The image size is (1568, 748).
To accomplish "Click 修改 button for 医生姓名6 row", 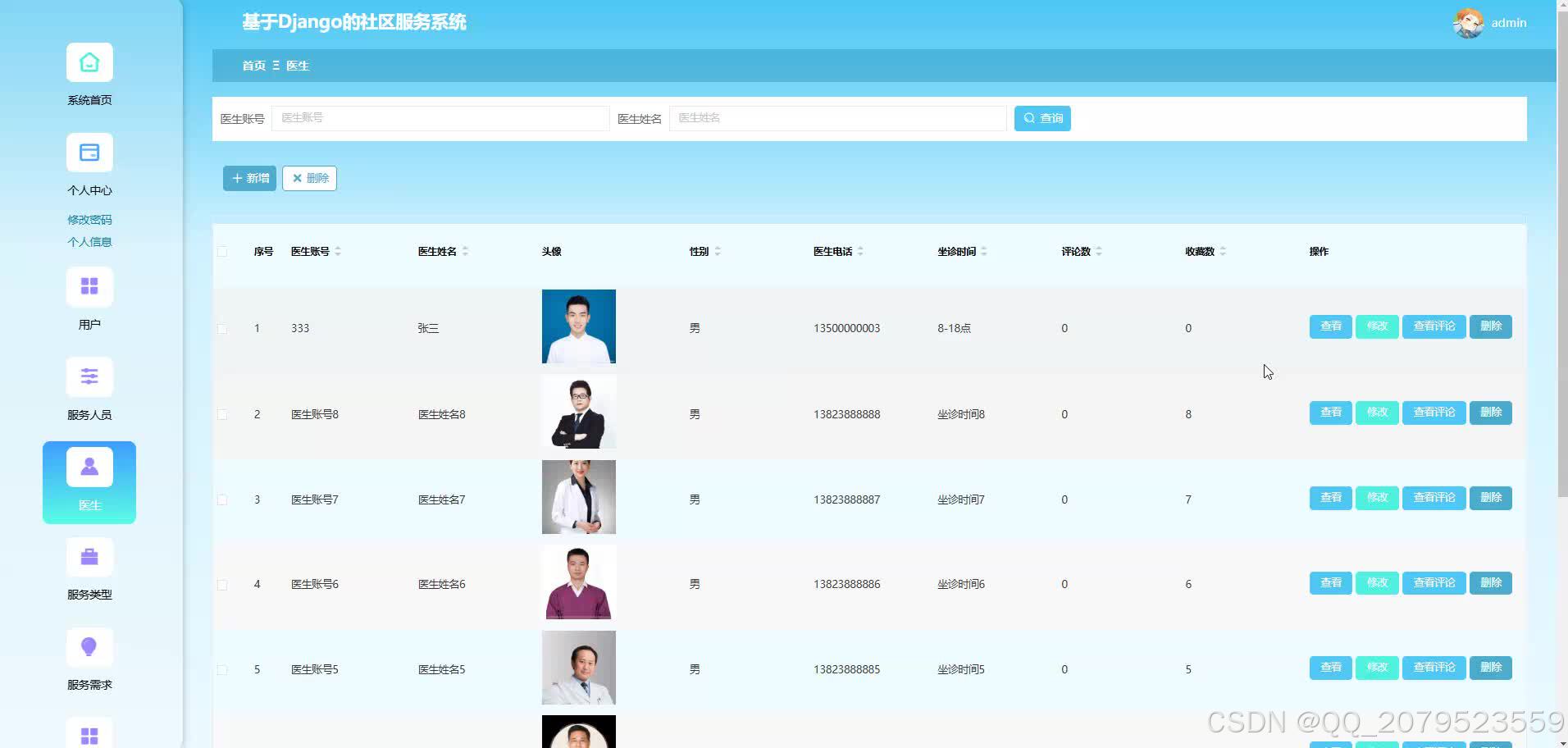I will coord(1377,583).
